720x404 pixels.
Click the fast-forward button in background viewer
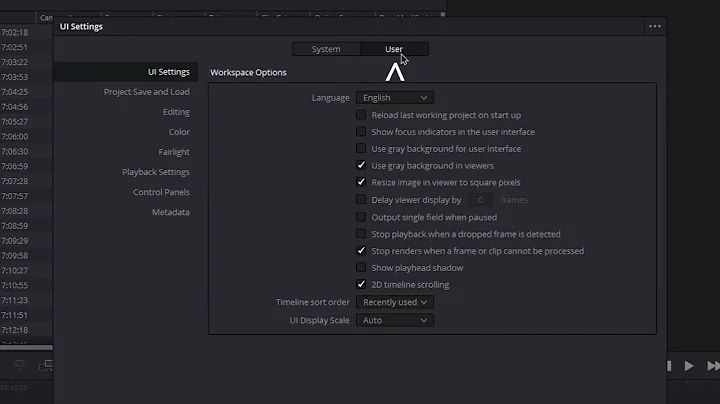(x=713, y=366)
